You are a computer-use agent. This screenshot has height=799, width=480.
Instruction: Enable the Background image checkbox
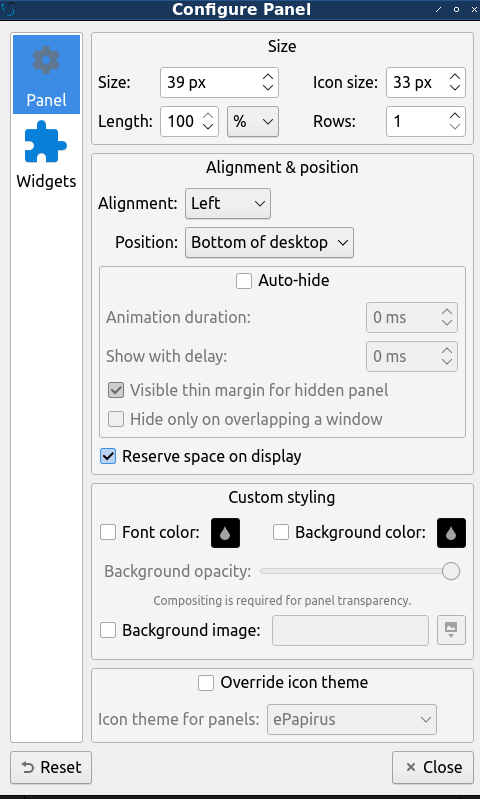coord(108,630)
